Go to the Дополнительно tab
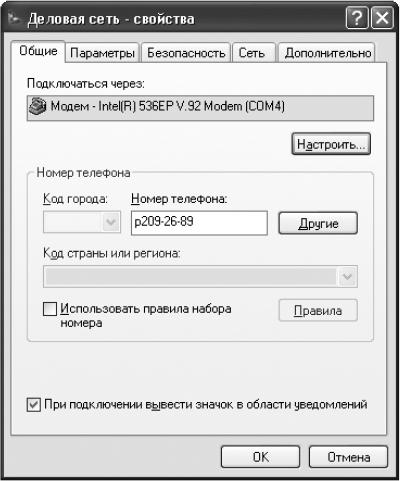This screenshot has height=481, width=400. (327, 53)
